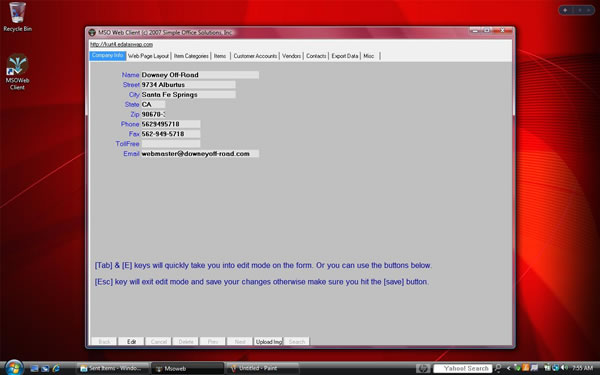
Task: Open the Item Categories tab
Action: (191, 56)
